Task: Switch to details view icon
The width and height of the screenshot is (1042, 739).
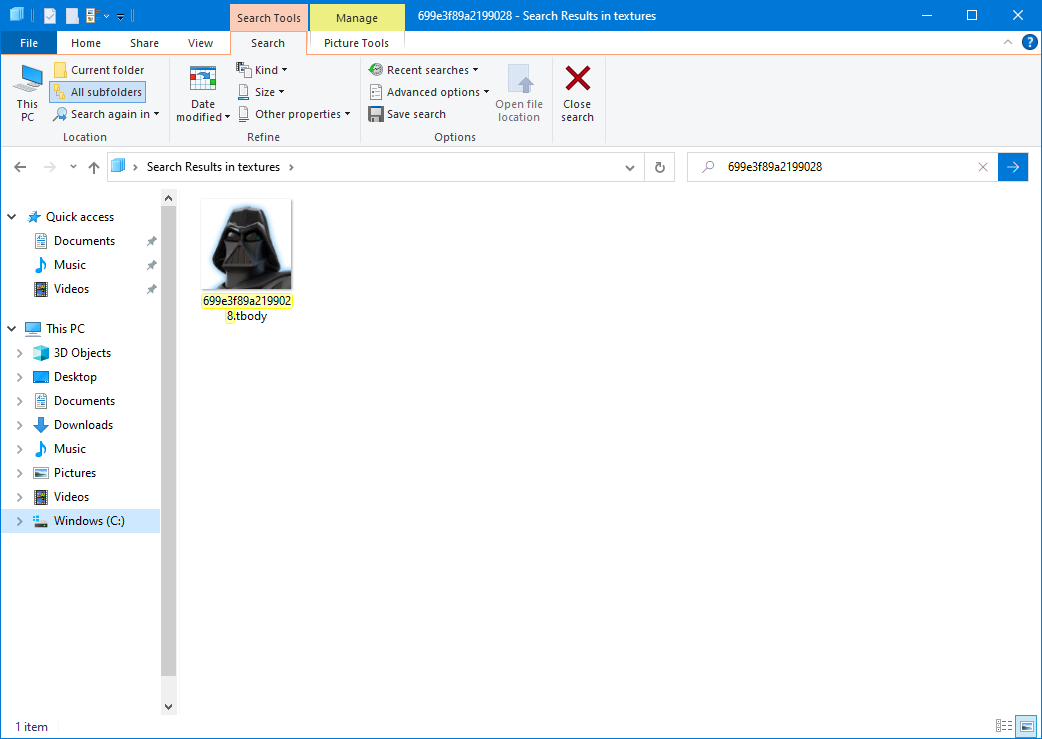Action: pyautogui.click(x=1003, y=726)
